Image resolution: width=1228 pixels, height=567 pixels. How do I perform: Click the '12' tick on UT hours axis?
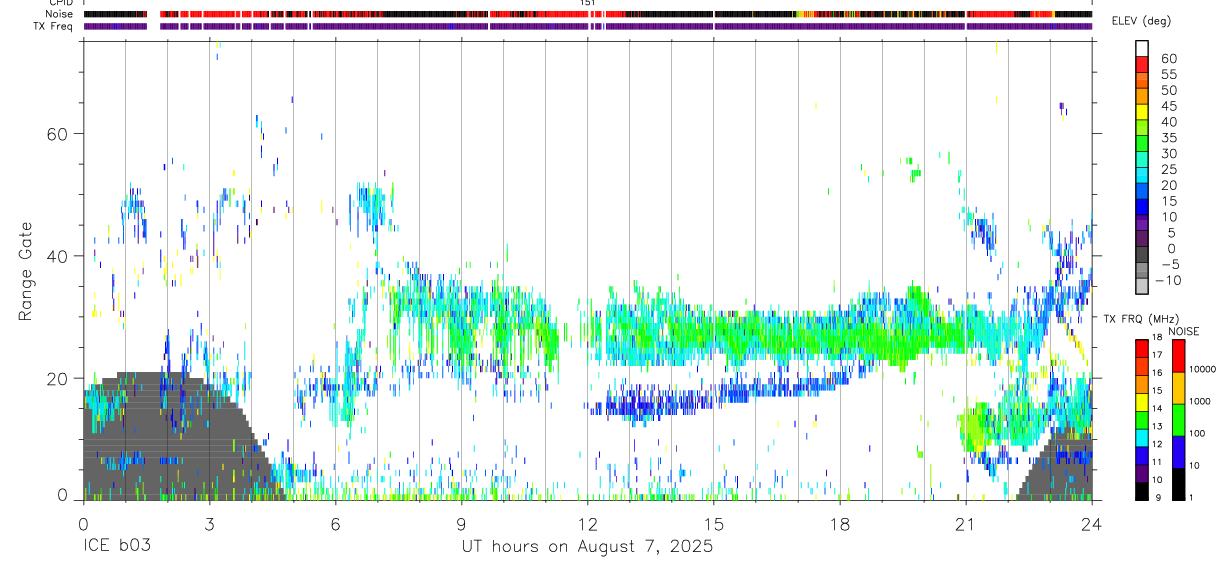(587, 524)
